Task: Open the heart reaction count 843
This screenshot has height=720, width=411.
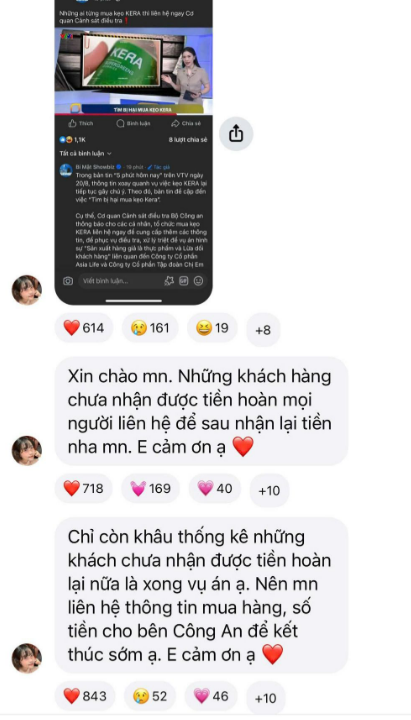Action: (85, 696)
